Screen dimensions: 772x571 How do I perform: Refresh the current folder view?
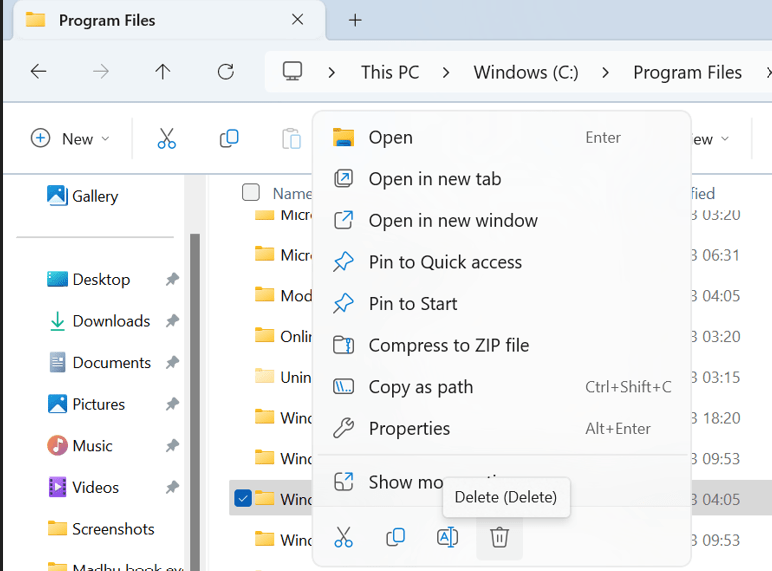coord(226,71)
